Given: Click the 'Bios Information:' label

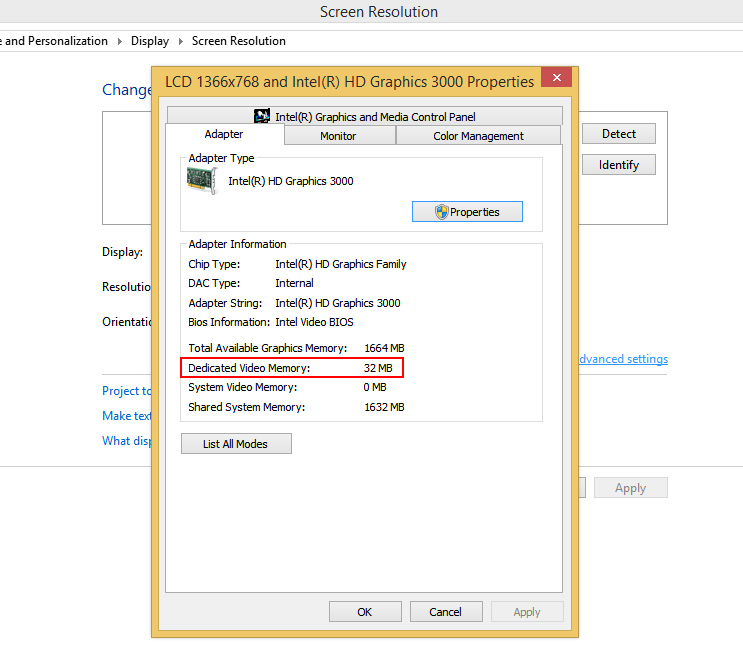Looking at the screenshot, I should tap(229, 322).
